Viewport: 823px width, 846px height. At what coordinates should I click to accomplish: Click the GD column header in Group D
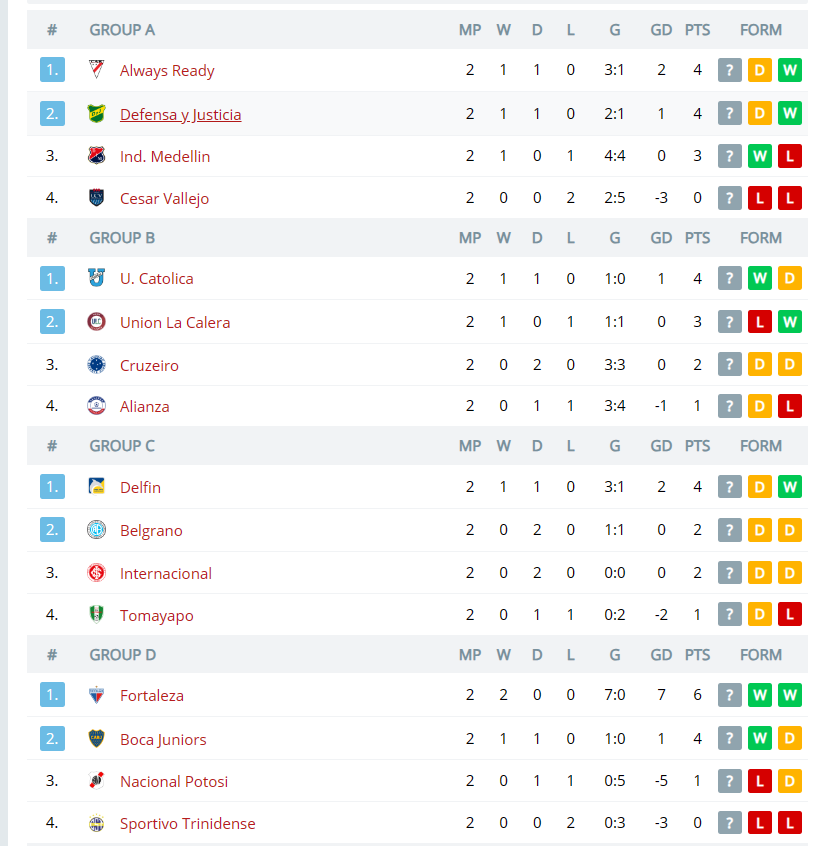pos(661,654)
